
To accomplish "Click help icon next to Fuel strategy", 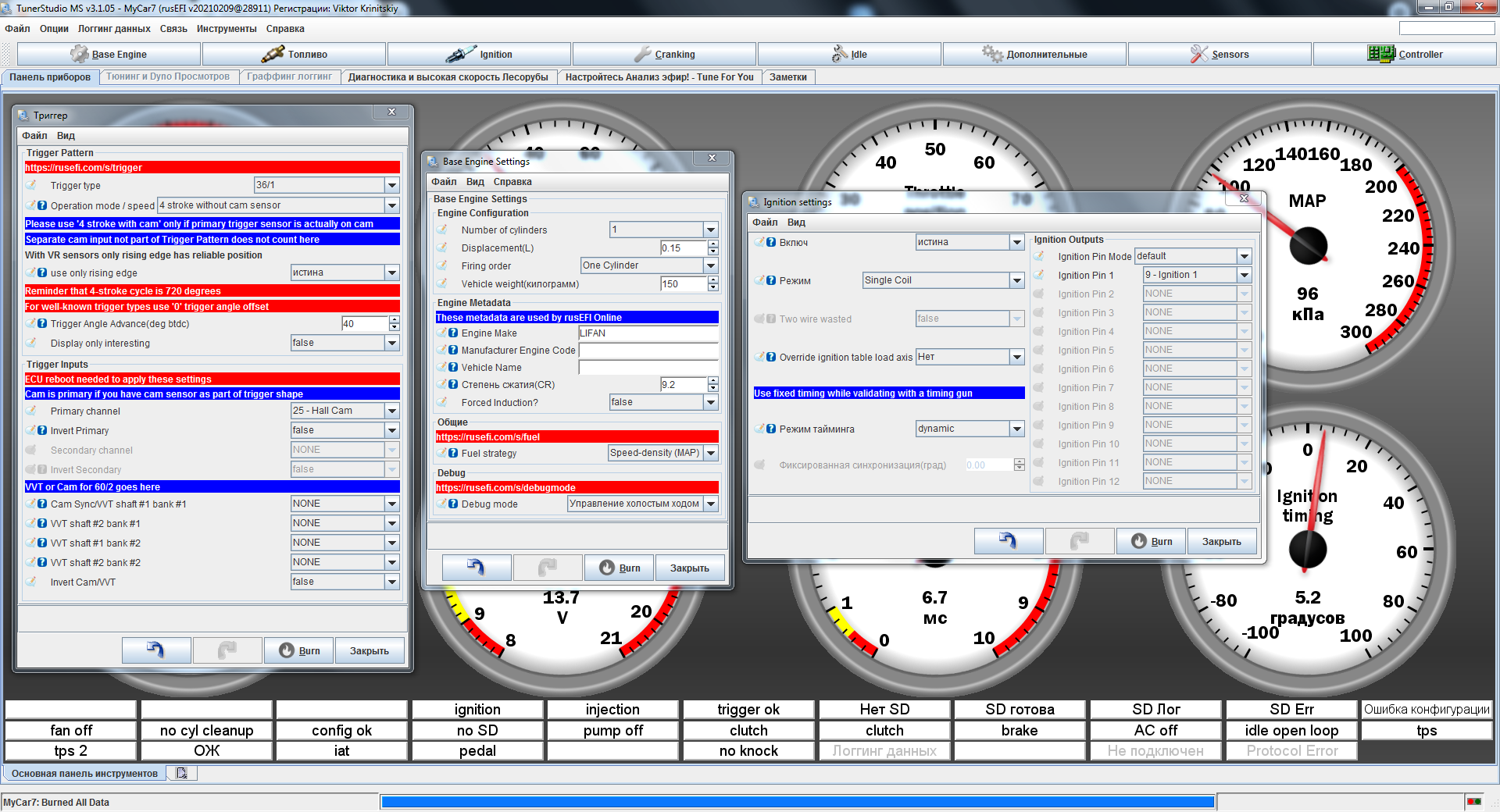I will [453, 453].
